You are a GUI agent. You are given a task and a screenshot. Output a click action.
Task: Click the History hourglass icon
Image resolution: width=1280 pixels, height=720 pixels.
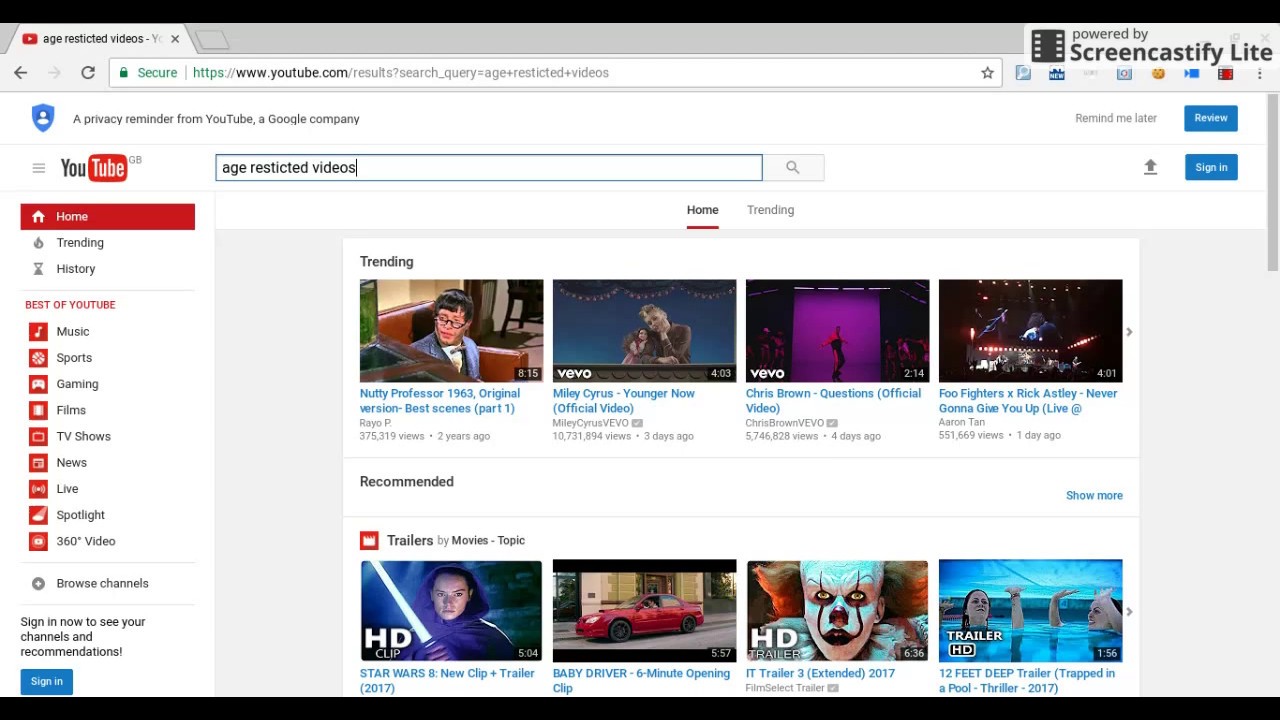38,269
